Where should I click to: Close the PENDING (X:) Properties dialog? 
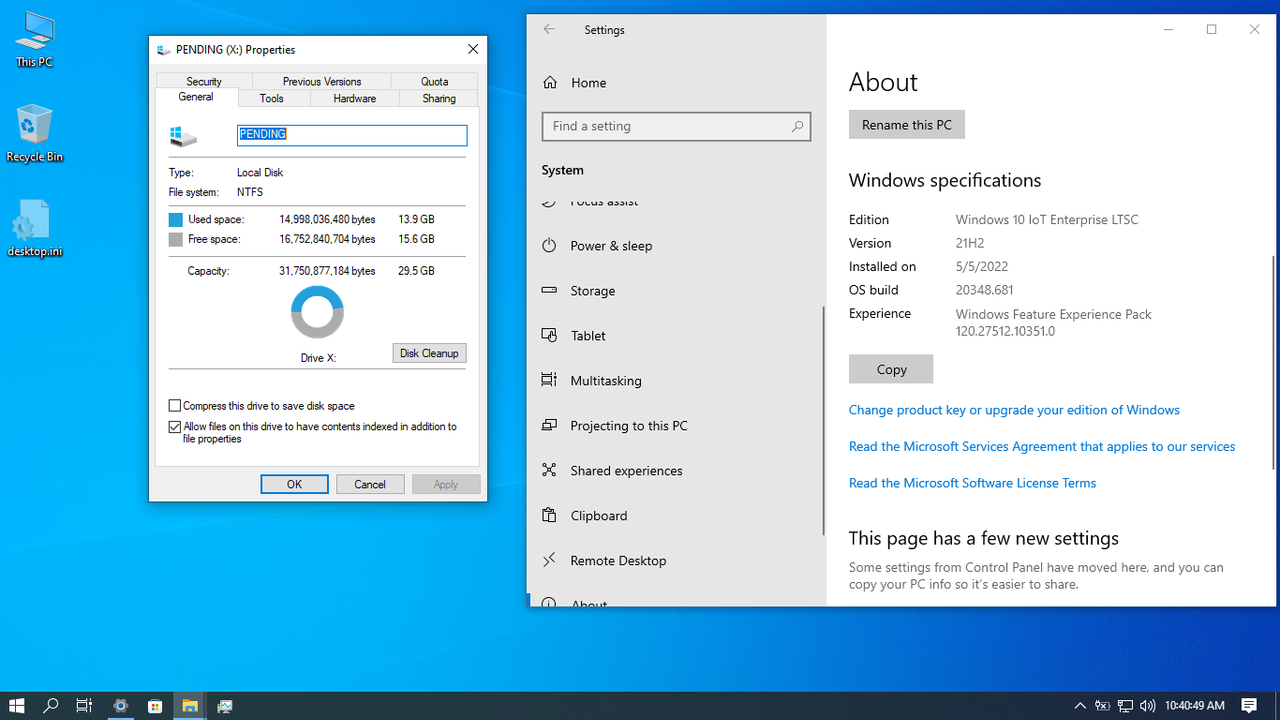pyautogui.click(x=473, y=49)
